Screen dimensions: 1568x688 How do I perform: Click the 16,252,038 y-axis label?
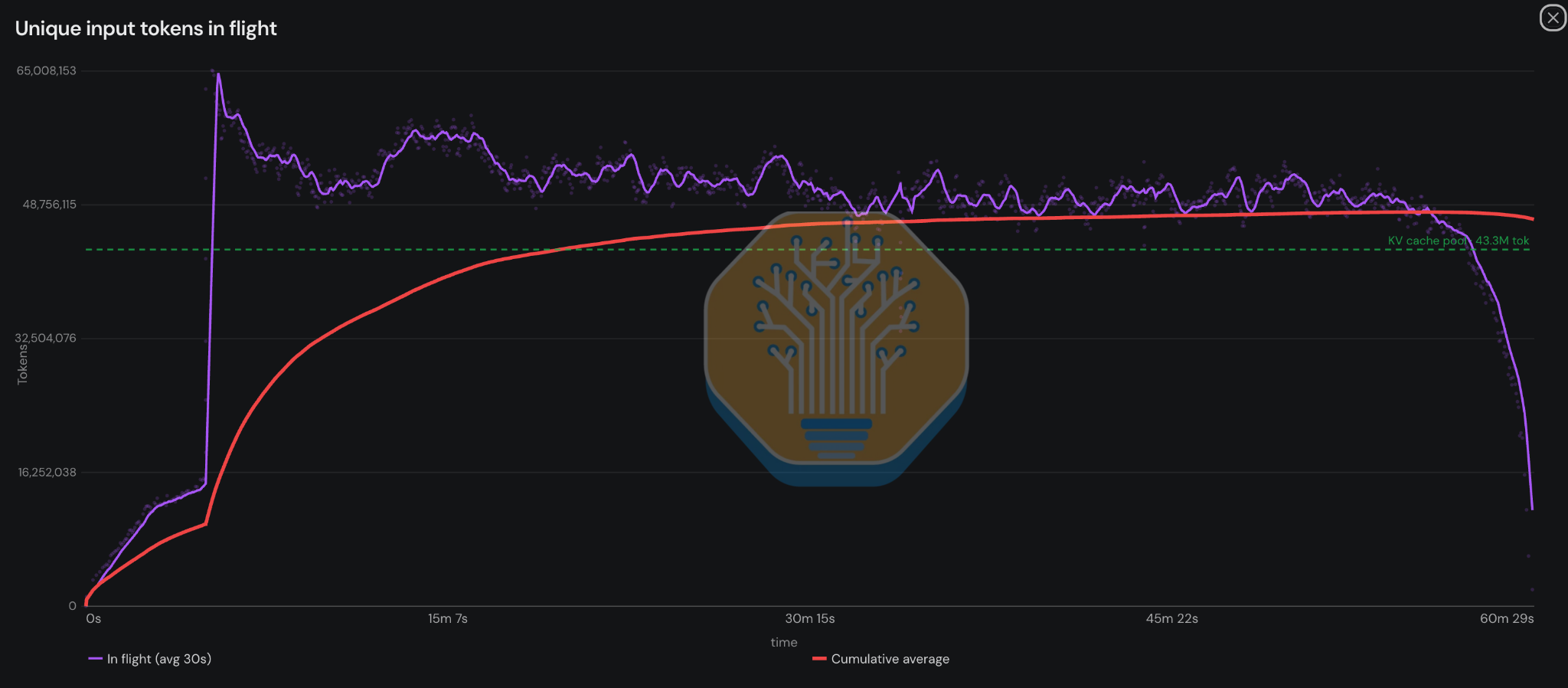[47, 472]
